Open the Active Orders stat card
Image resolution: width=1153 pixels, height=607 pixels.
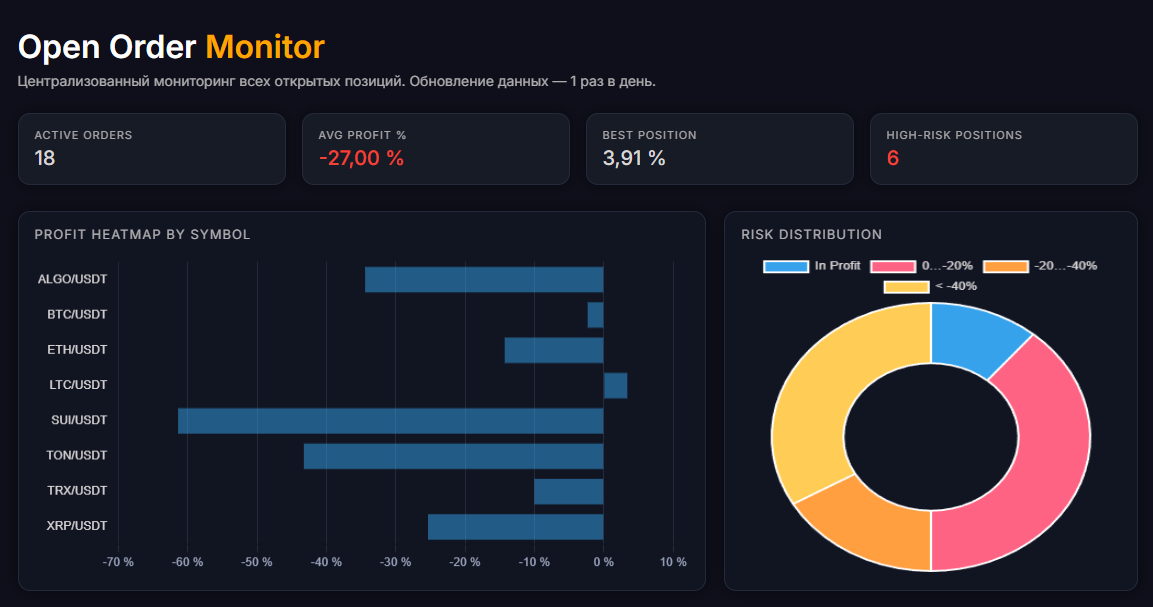click(151, 149)
